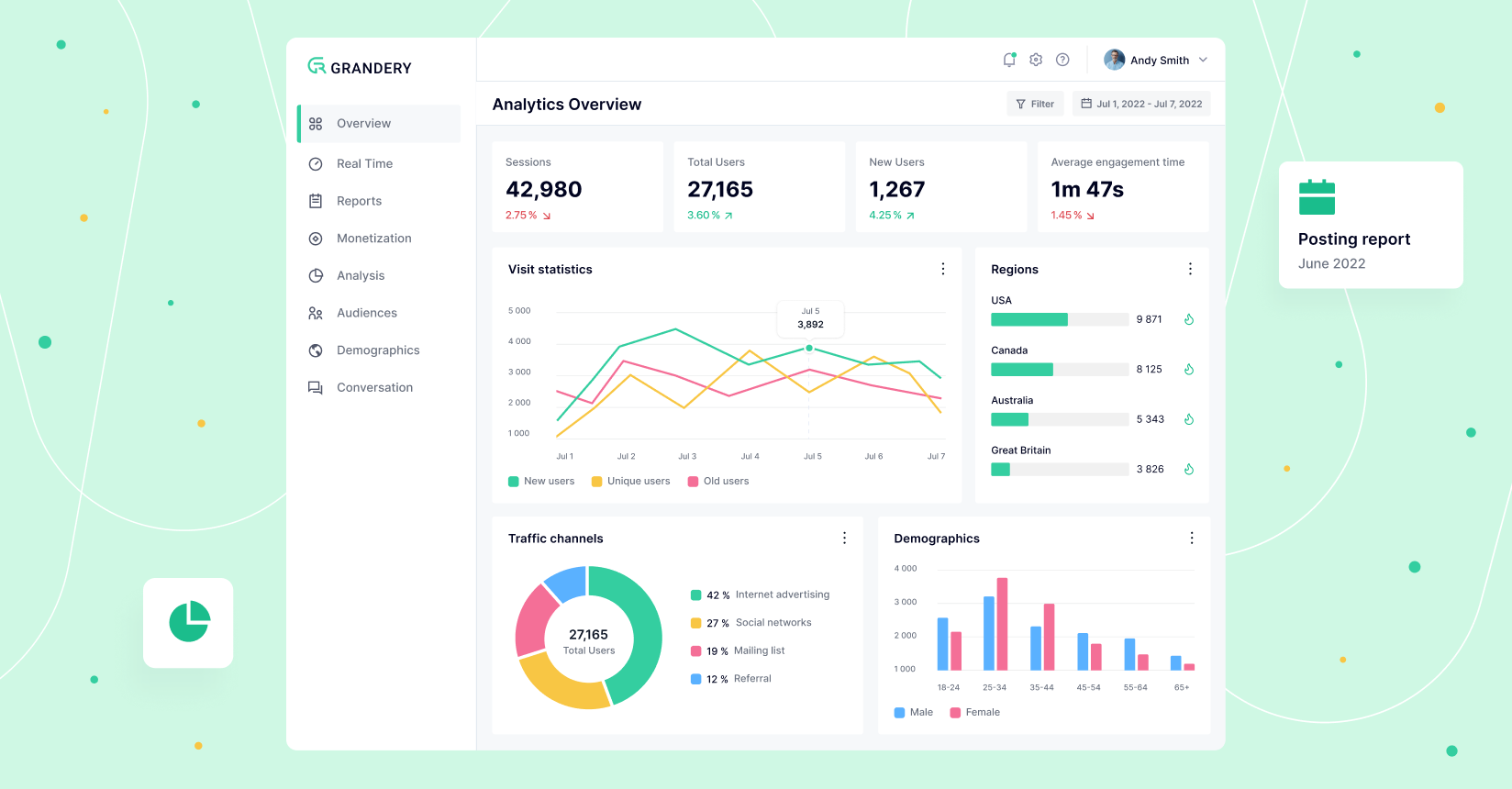Image resolution: width=1512 pixels, height=789 pixels.
Task: Click the engagement time 1.45% down arrow
Action: 1090,216
